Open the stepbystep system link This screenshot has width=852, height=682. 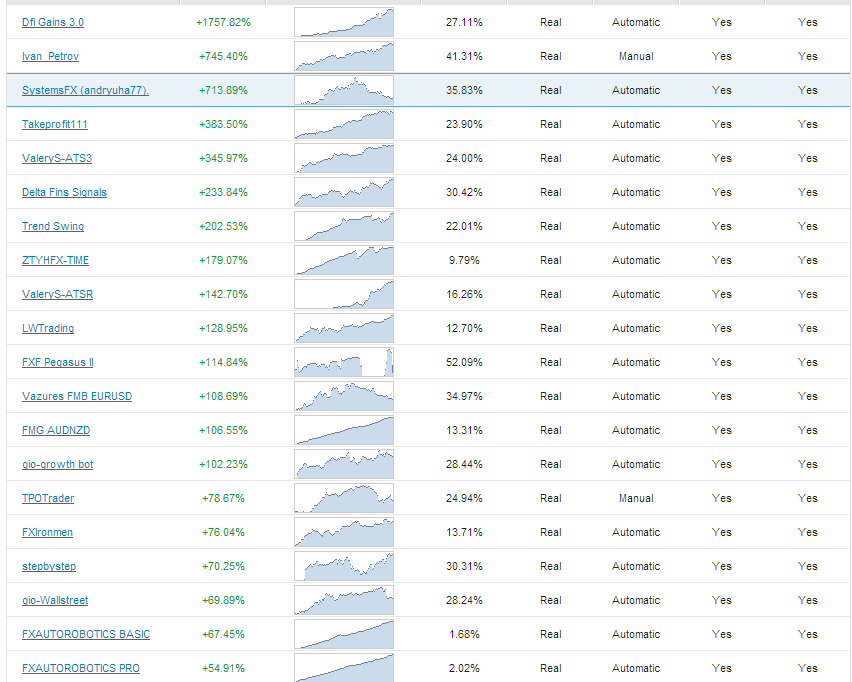pos(49,566)
